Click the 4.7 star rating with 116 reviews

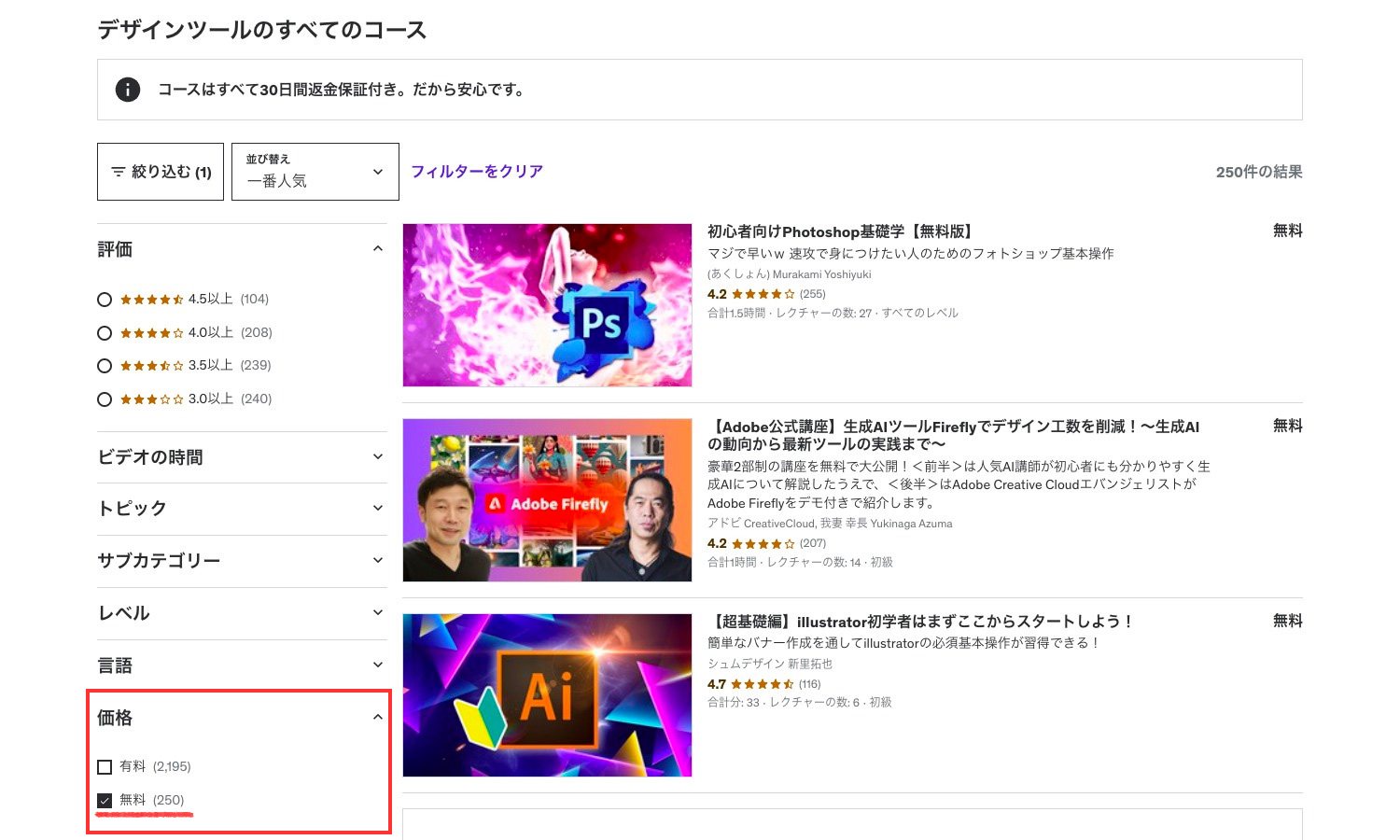click(x=764, y=684)
